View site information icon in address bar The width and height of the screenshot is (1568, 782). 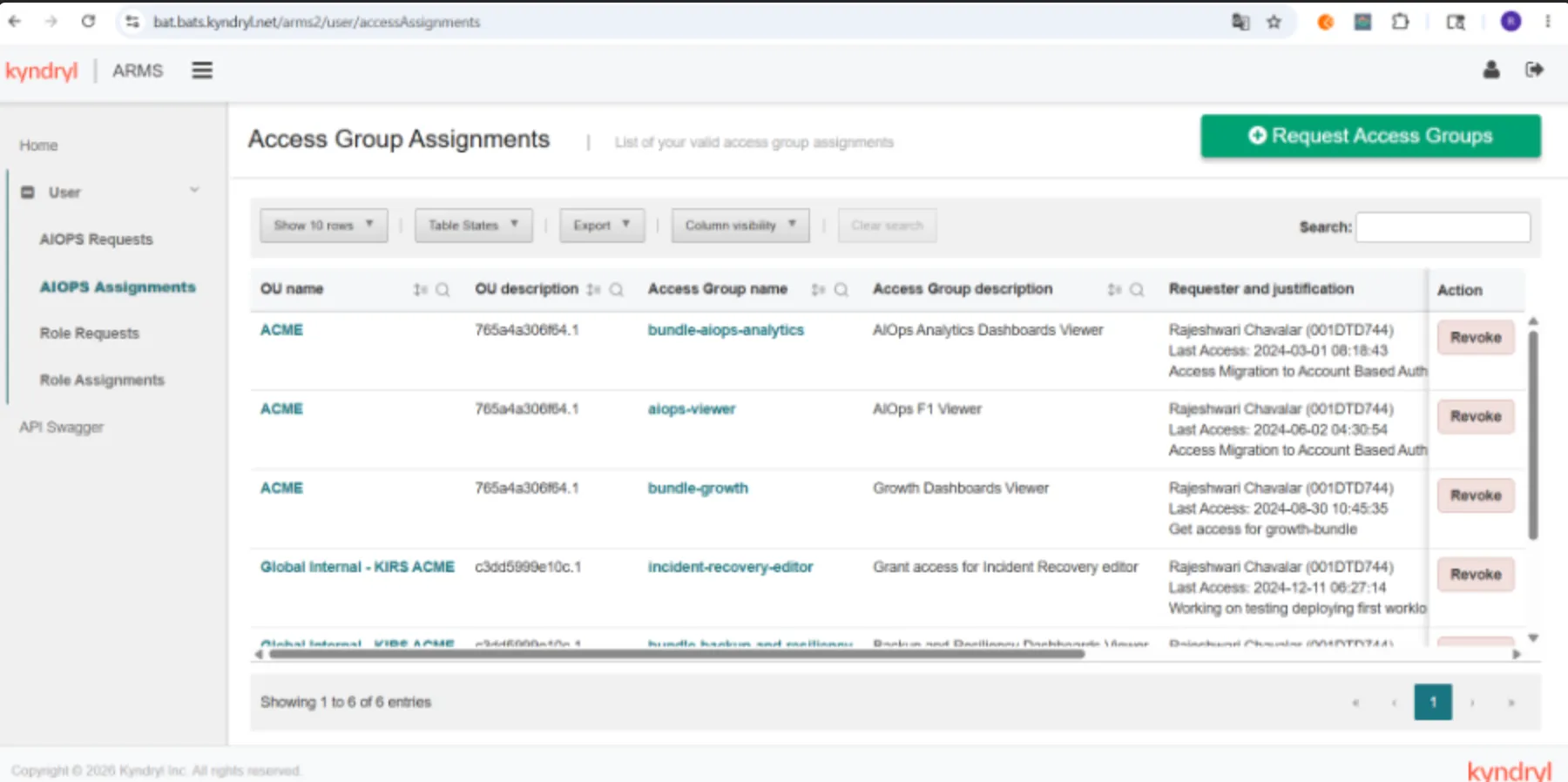click(132, 22)
